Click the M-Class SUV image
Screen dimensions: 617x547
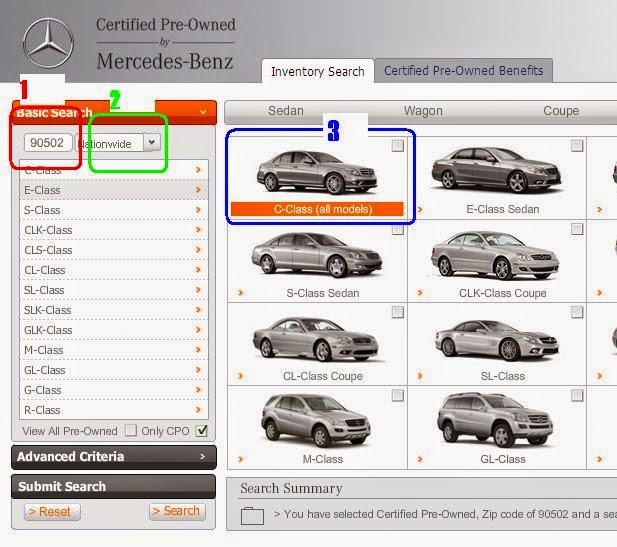point(316,421)
